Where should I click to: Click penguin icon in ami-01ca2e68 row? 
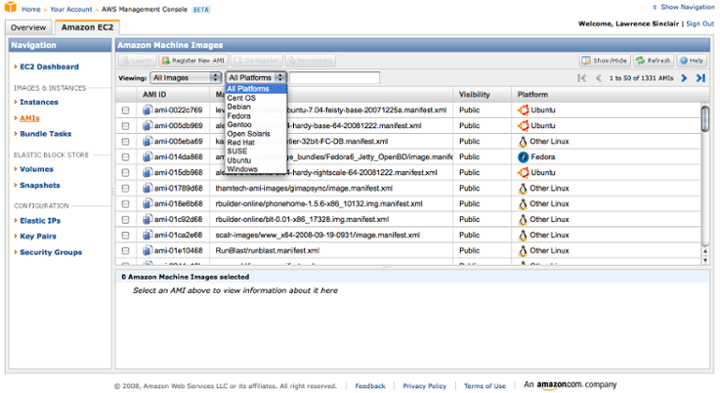tap(523, 235)
